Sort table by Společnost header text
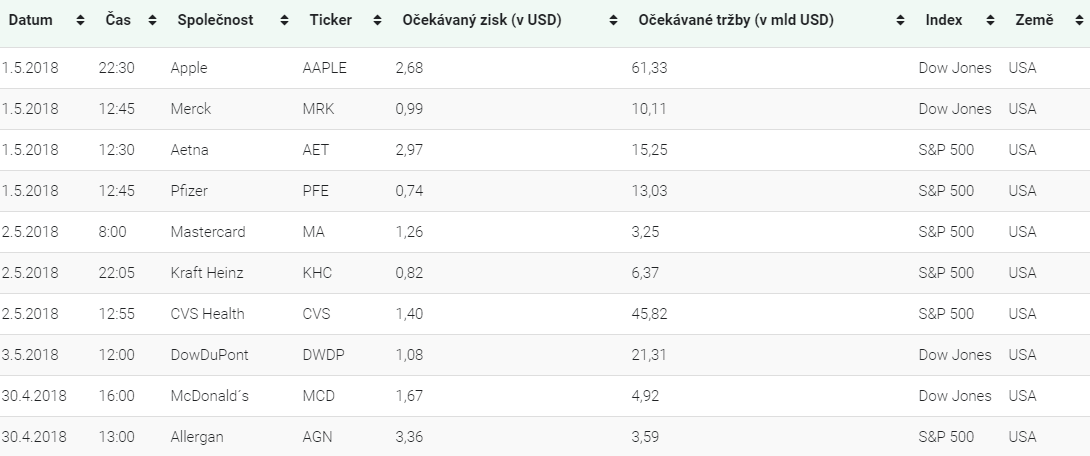The height and width of the screenshot is (456, 1090). pos(215,20)
